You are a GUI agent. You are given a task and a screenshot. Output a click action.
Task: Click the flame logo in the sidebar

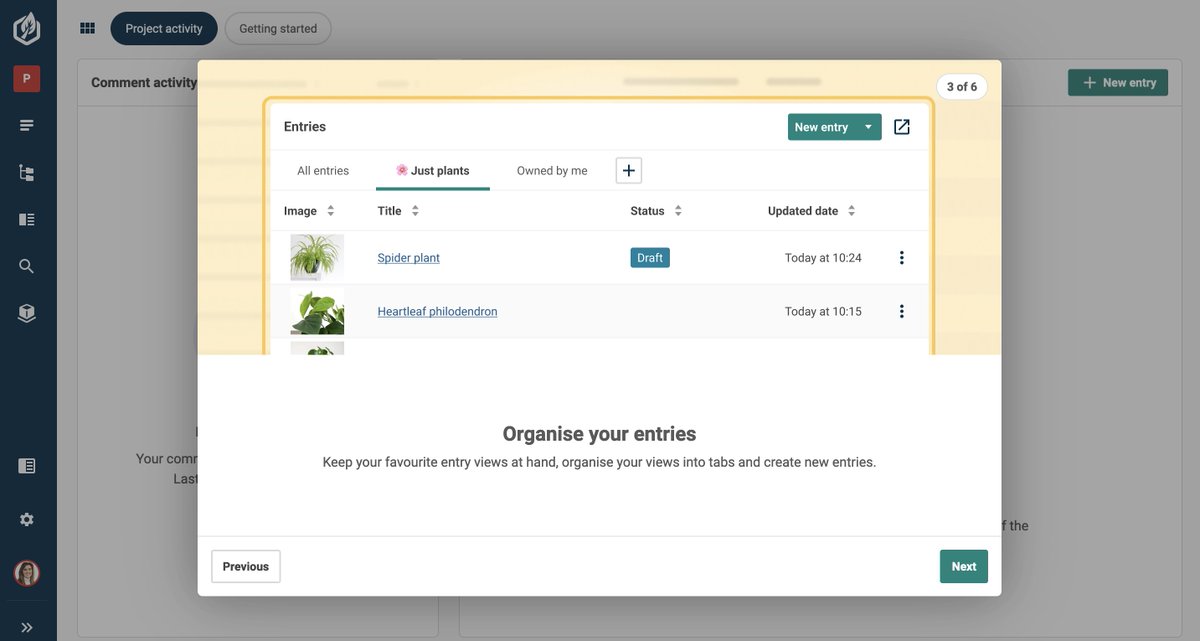click(x=27, y=28)
